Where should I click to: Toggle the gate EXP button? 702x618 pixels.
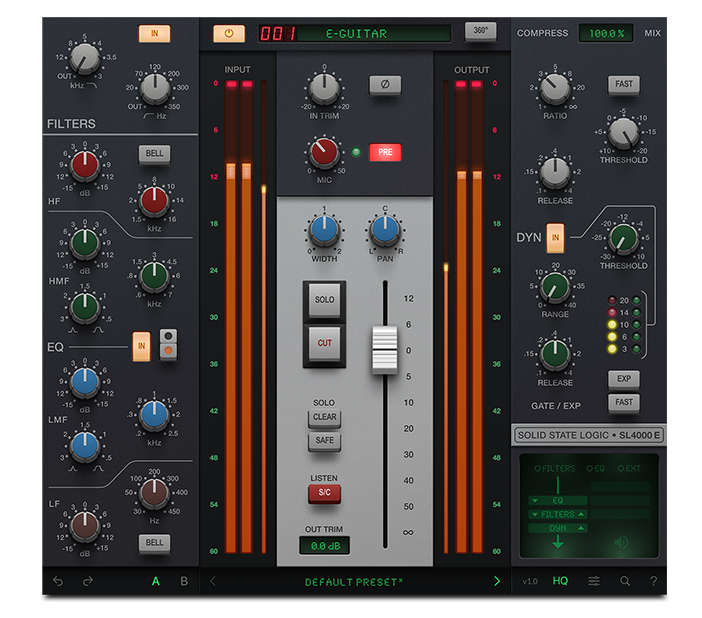click(624, 379)
